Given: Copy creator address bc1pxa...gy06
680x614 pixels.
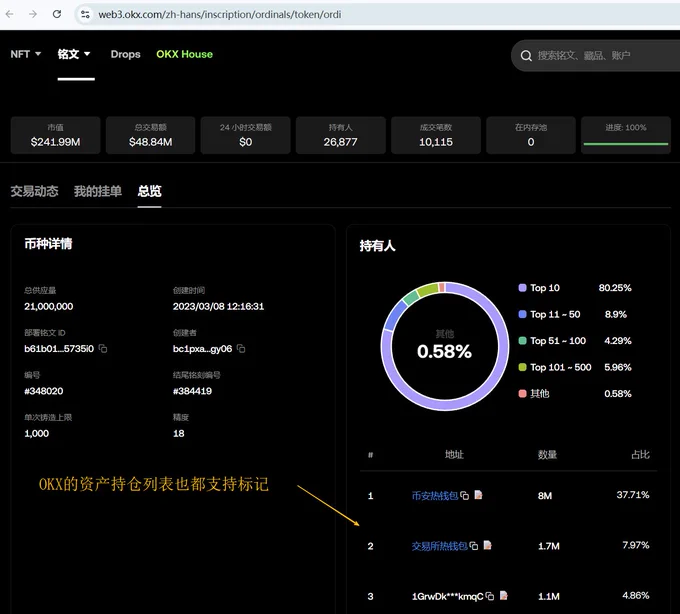Looking at the screenshot, I should click(x=241, y=349).
